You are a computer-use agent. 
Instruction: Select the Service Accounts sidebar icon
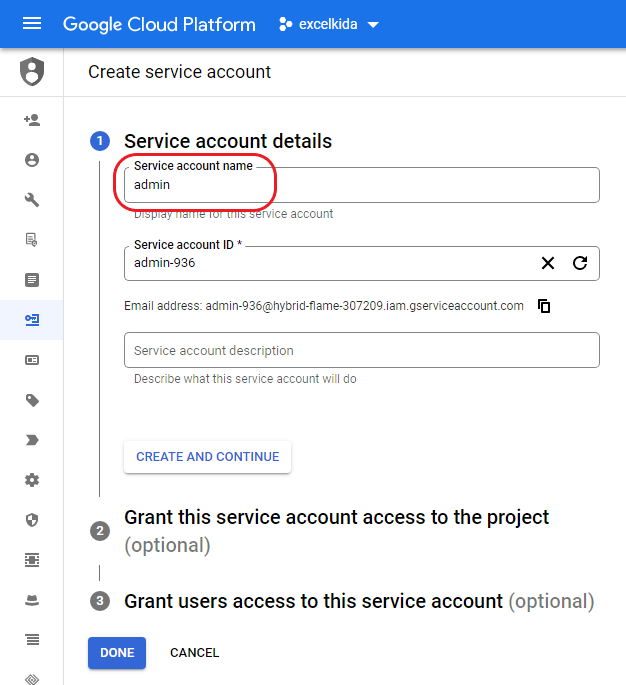[x=32, y=320]
